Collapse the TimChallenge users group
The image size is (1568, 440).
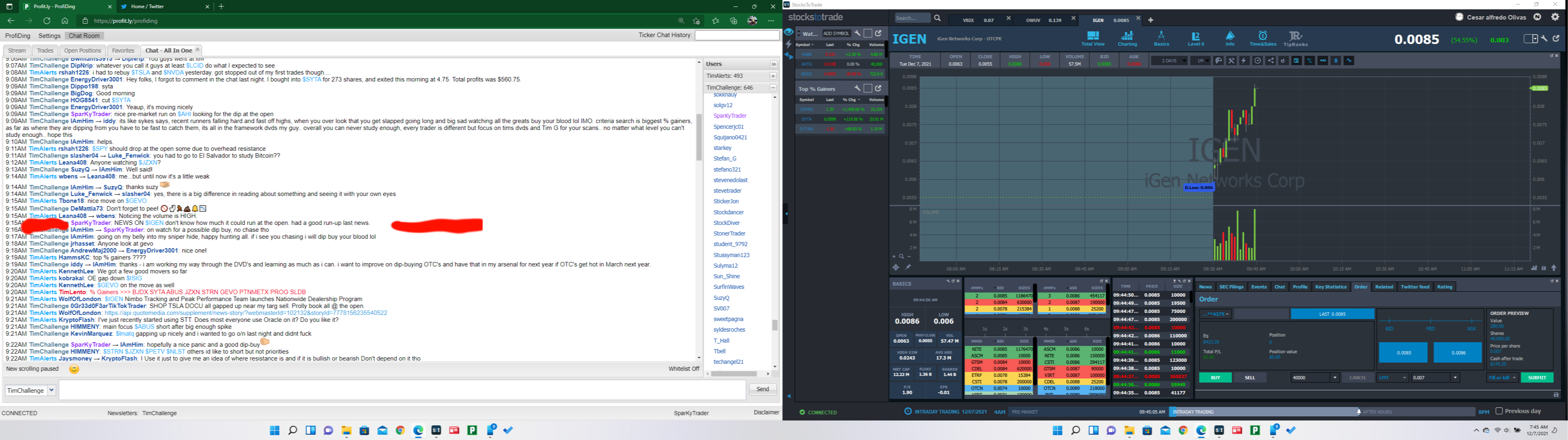[773, 88]
